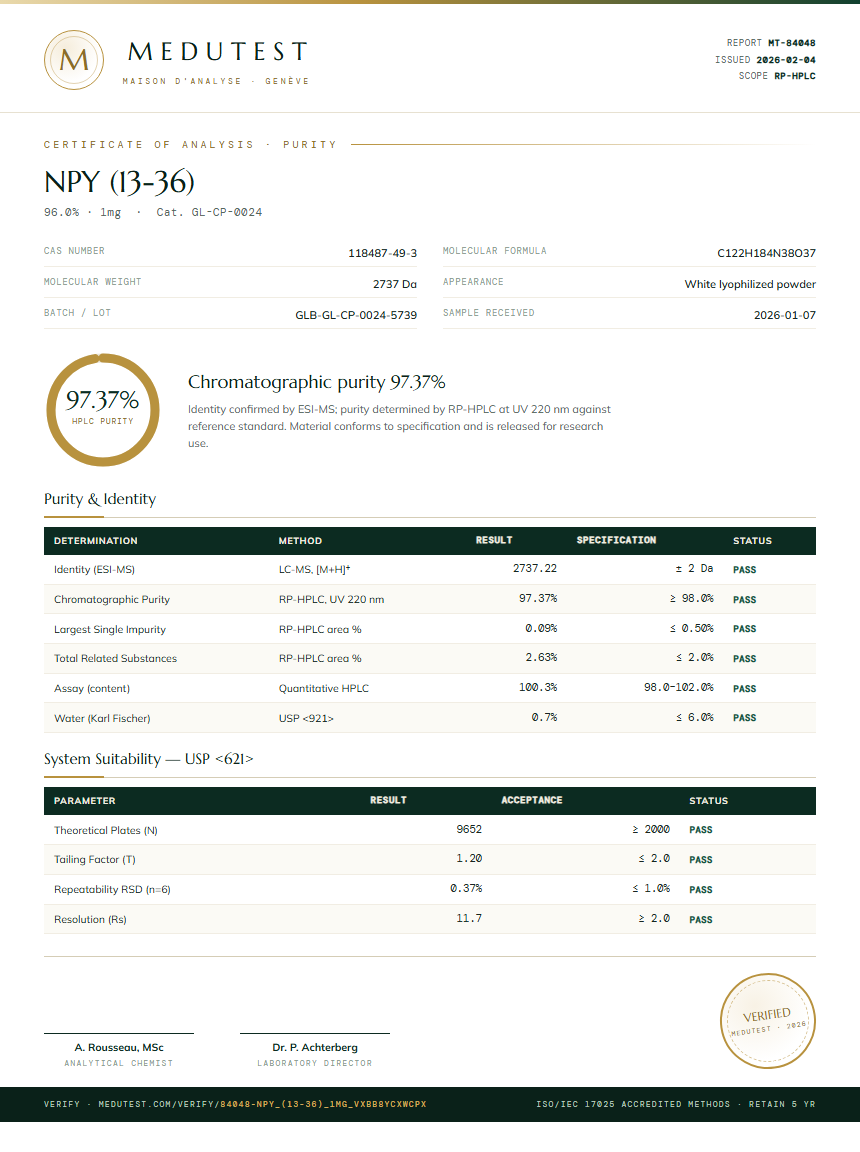Select total related substances result 2.63%
Image resolution: width=860 pixels, height=1152 pixels.
point(541,658)
